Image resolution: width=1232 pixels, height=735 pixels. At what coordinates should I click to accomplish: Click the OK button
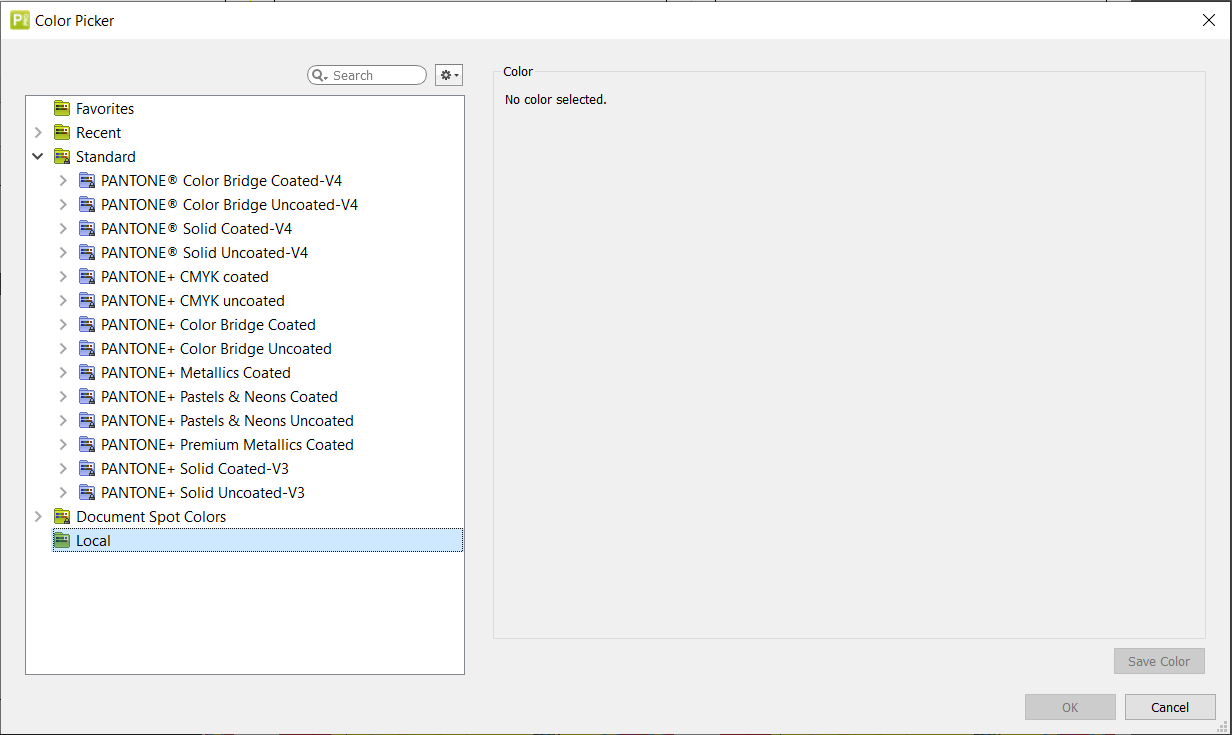[1070, 707]
